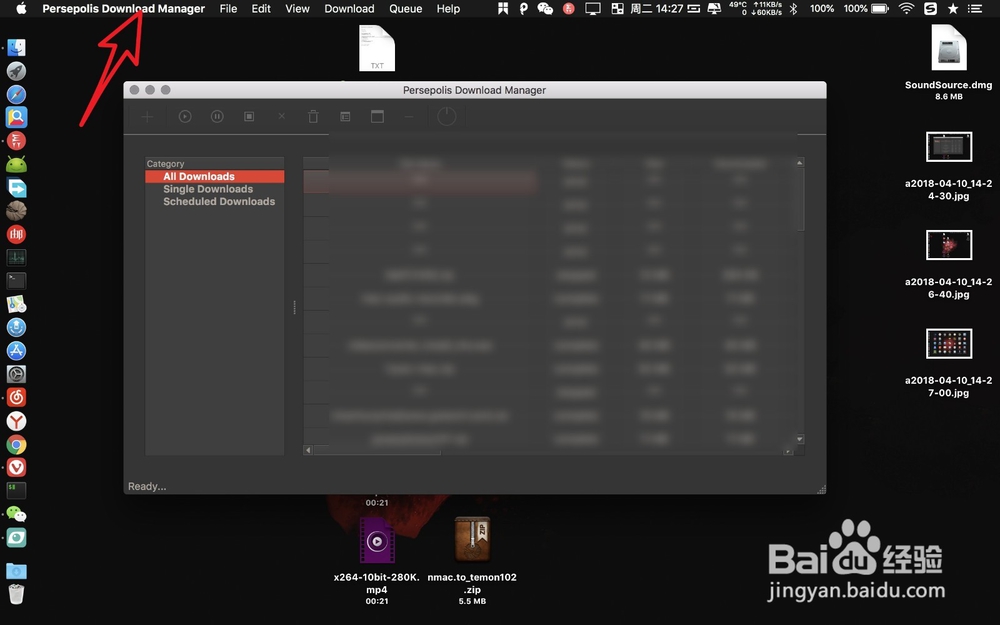Click the remove download X icon in toolbar
This screenshot has width=1000, height=625.
click(x=281, y=116)
